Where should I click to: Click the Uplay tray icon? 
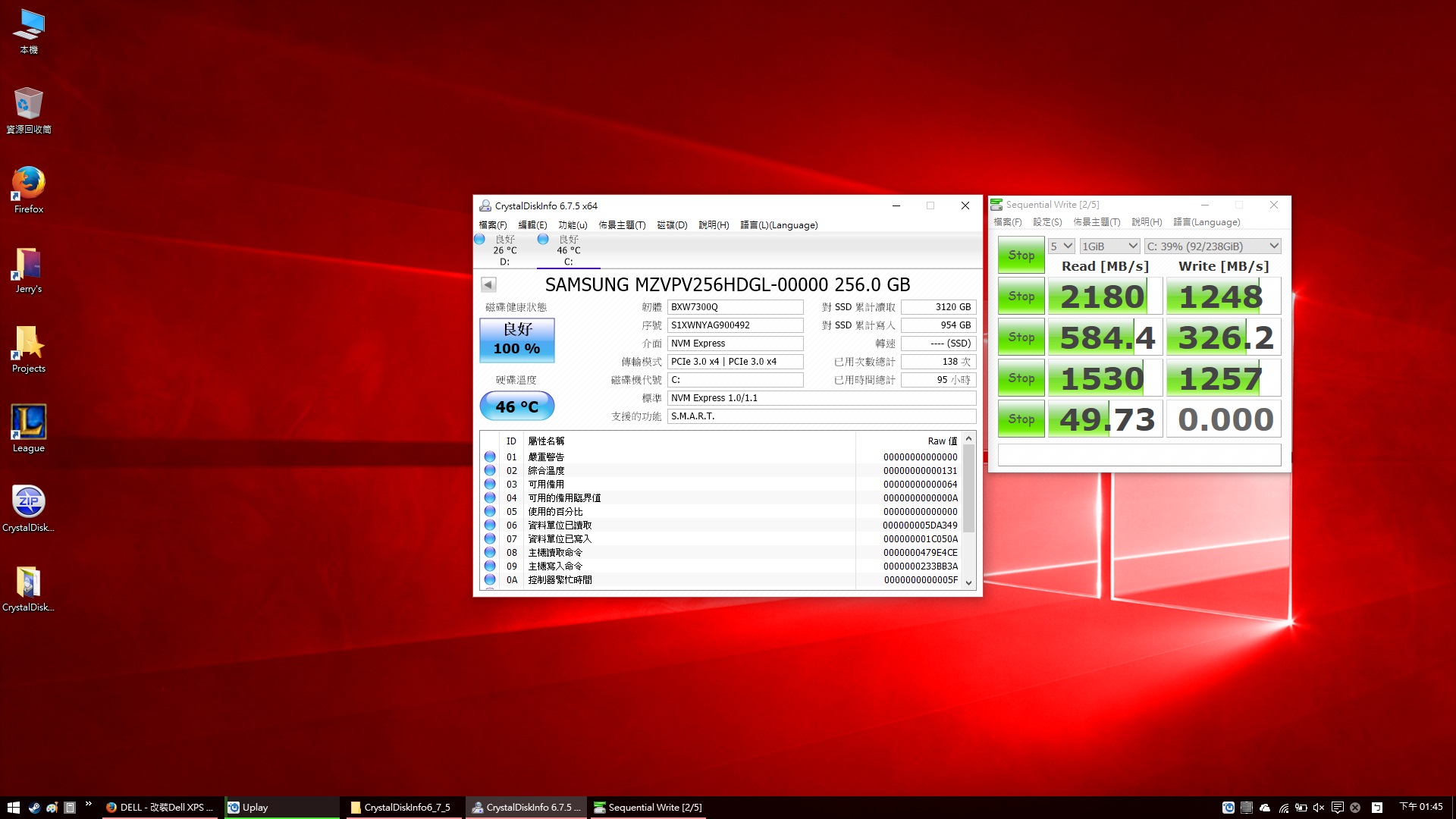pos(1228,808)
